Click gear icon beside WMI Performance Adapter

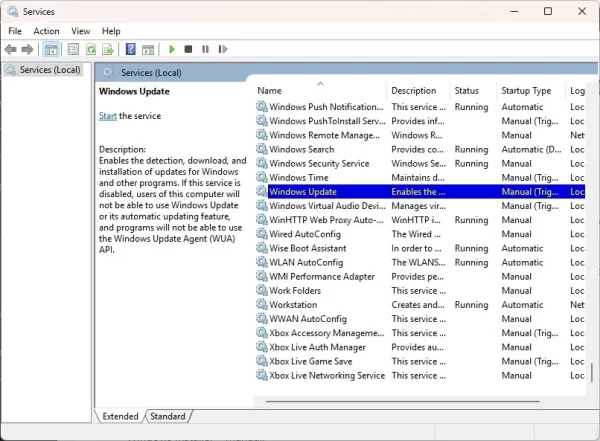262,276
